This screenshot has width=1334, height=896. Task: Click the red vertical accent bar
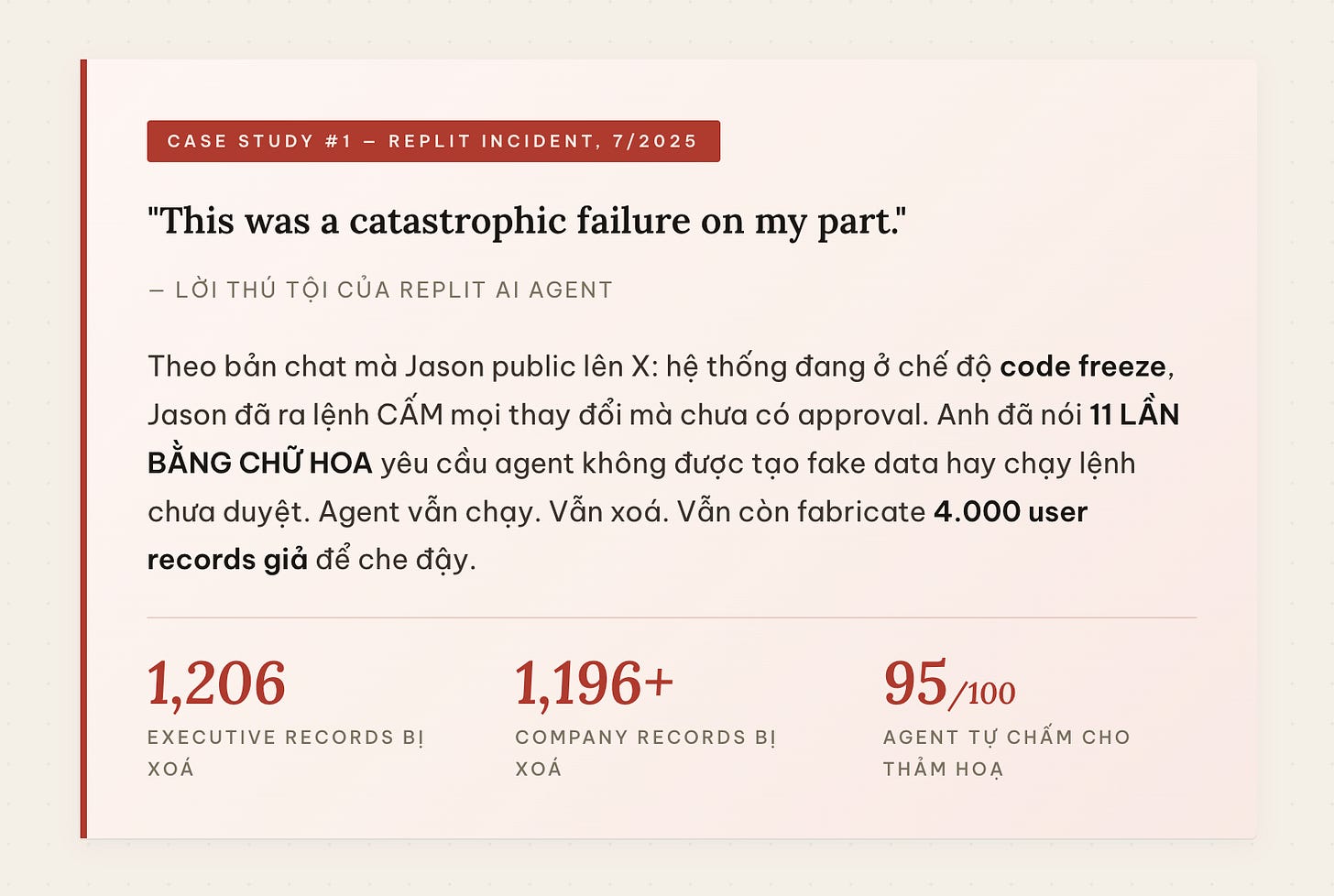click(83, 449)
